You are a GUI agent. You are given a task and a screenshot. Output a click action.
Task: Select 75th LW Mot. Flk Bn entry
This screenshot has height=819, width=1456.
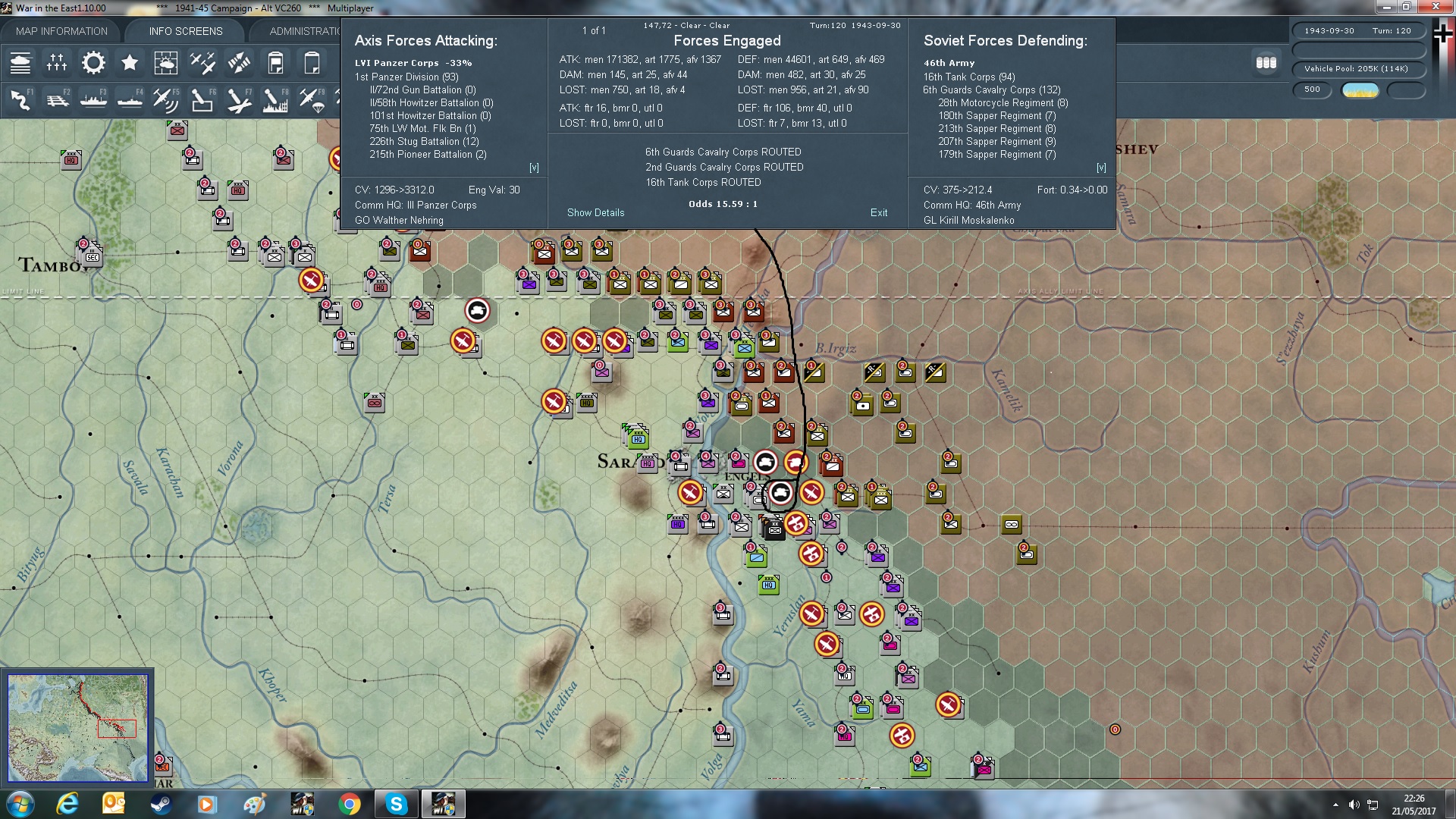pos(422,128)
